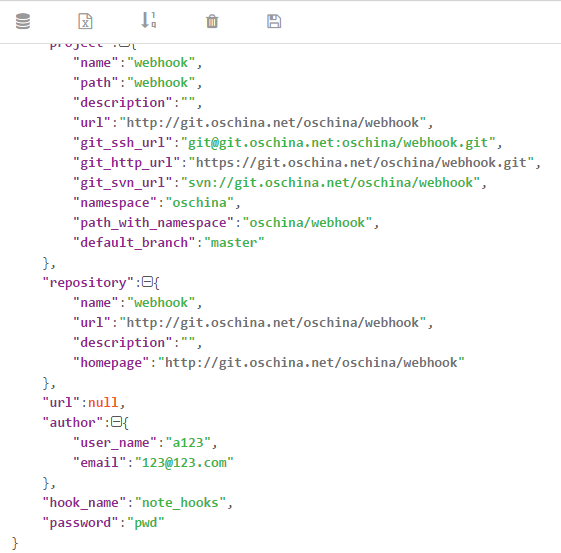Viewport: 561px width, 553px height.
Task: Click the final closing brace
Action: (x=15, y=543)
